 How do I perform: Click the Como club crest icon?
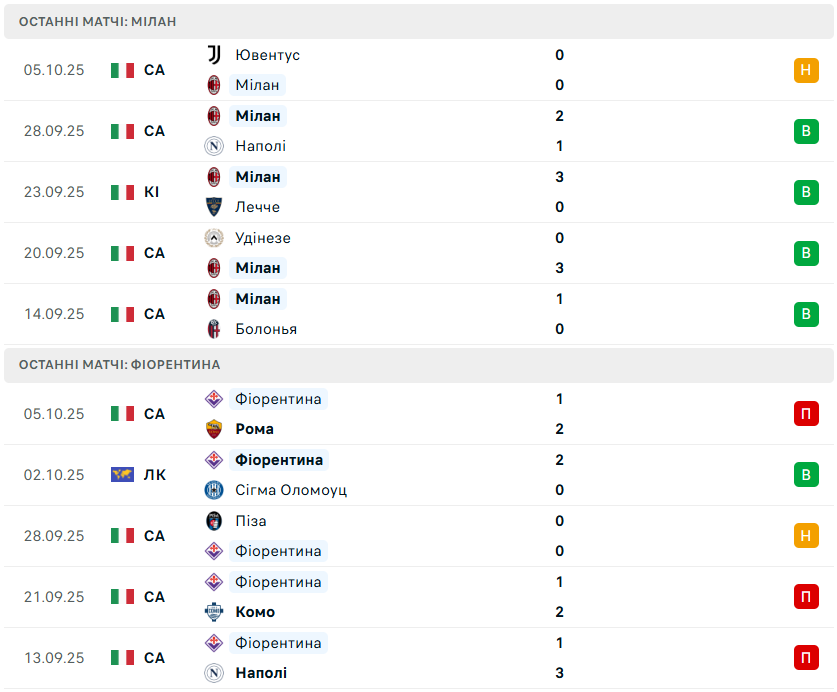click(213, 612)
